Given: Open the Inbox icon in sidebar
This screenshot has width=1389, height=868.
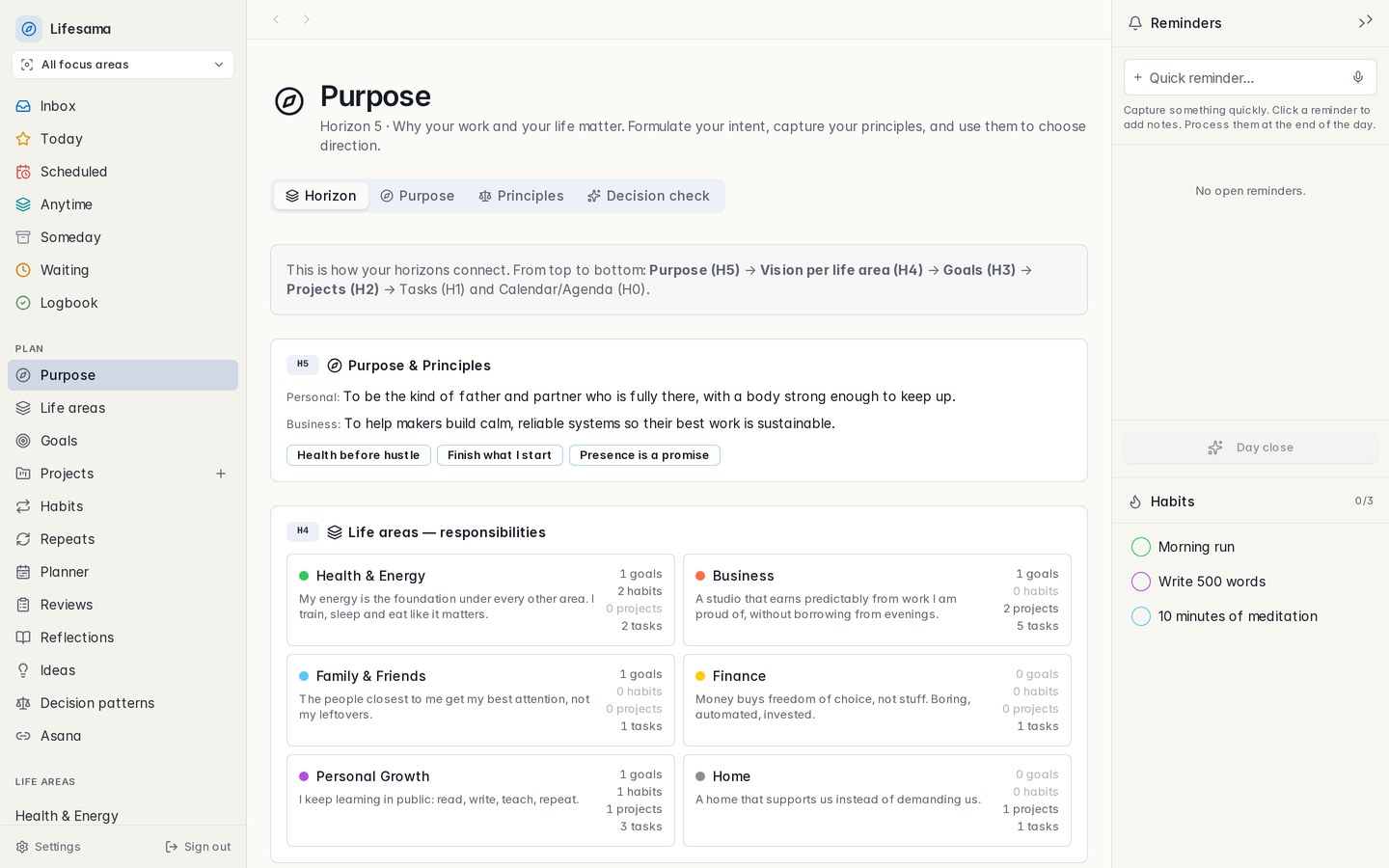Looking at the screenshot, I should click(x=23, y=106).
